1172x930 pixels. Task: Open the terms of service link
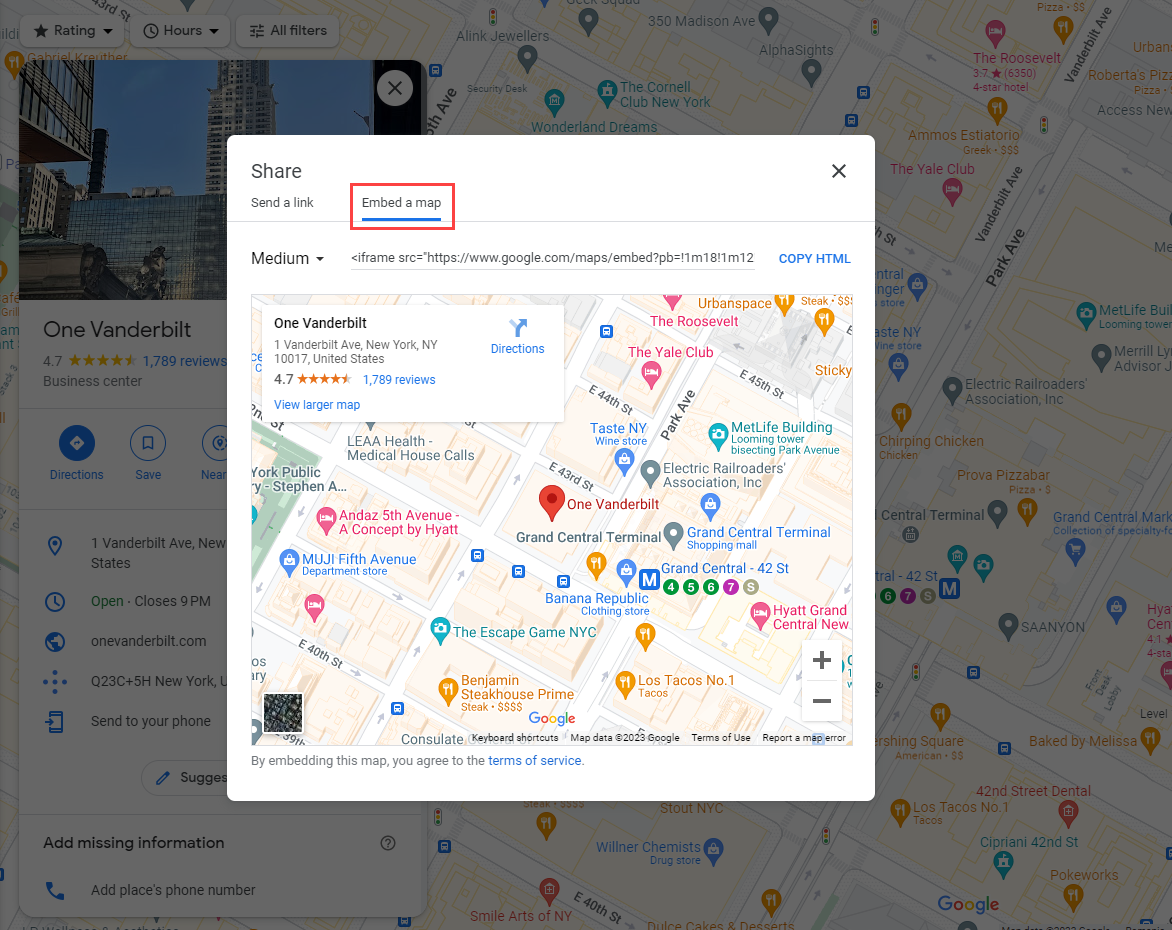pyautogui.click(x=534, y=760)
